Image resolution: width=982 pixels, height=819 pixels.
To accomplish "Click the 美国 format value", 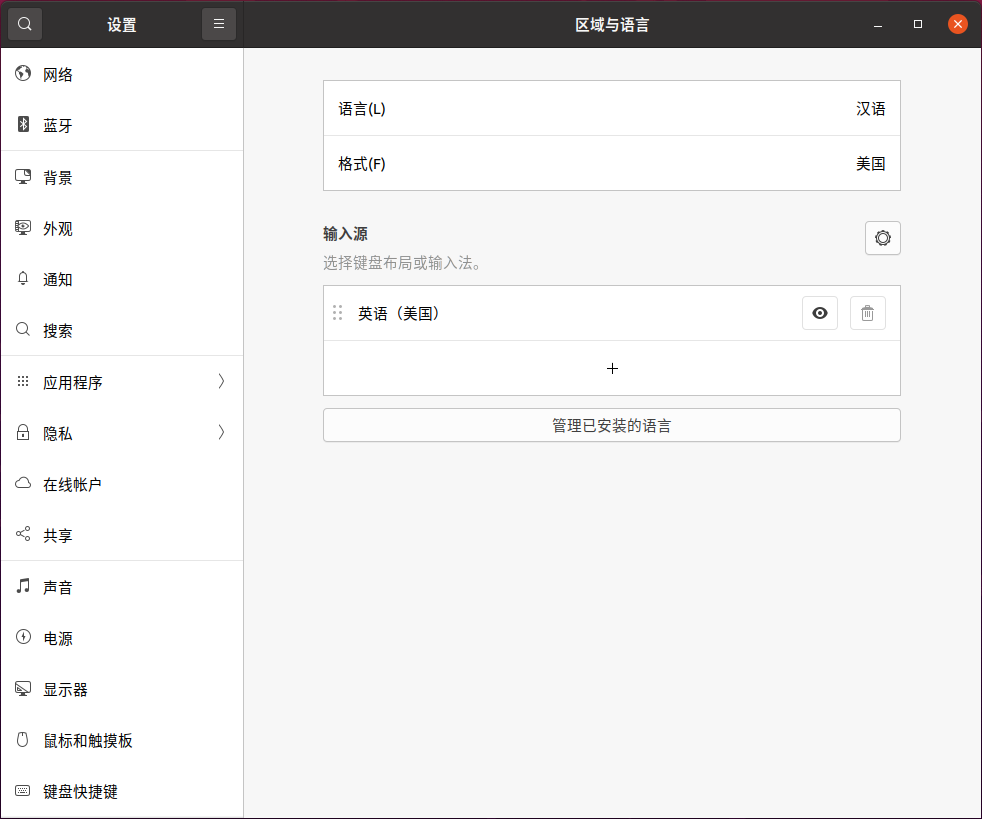I will [871, 163].
